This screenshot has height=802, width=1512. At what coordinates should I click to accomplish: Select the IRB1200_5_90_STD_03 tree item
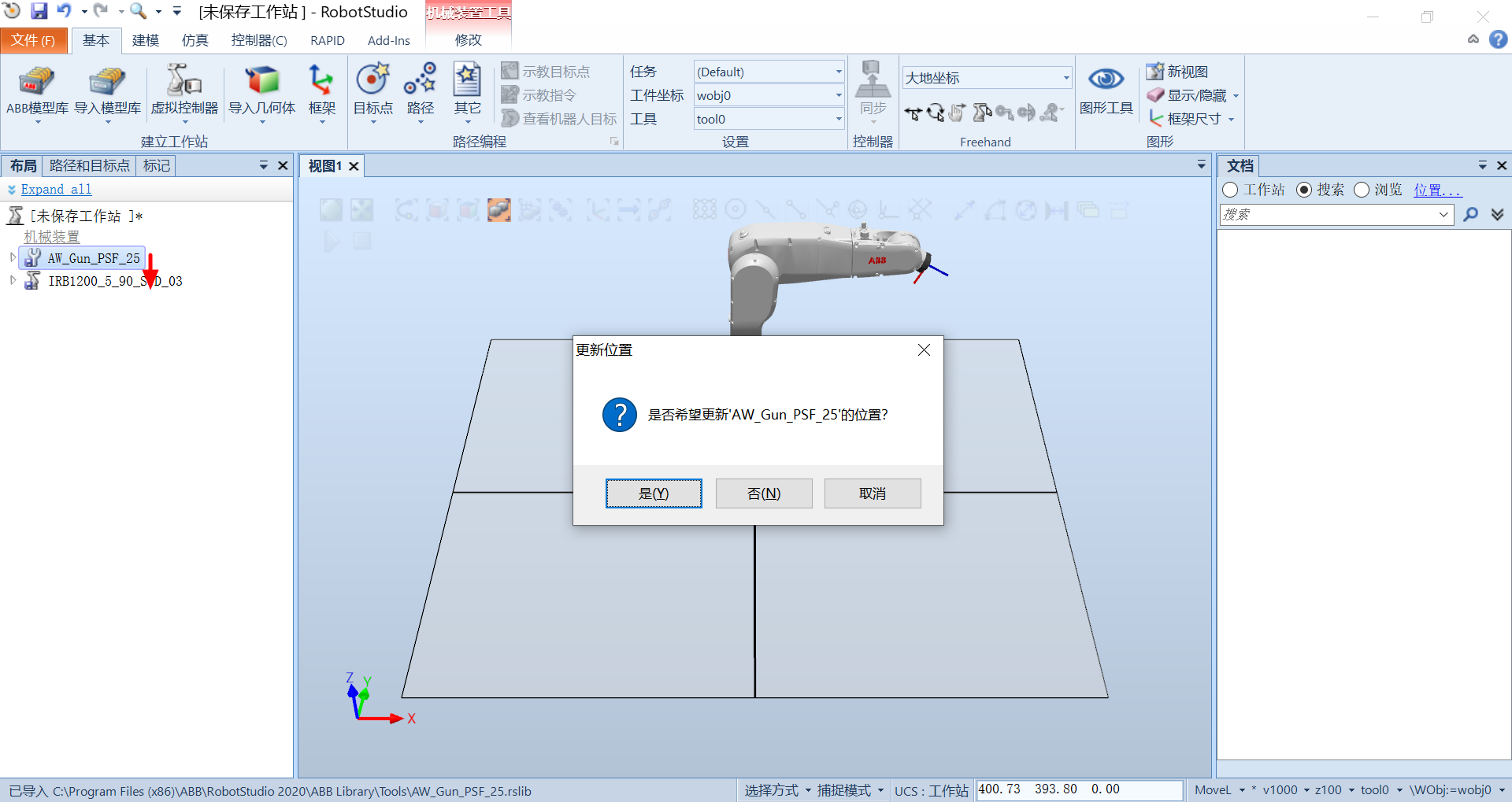tap(115, 281)
